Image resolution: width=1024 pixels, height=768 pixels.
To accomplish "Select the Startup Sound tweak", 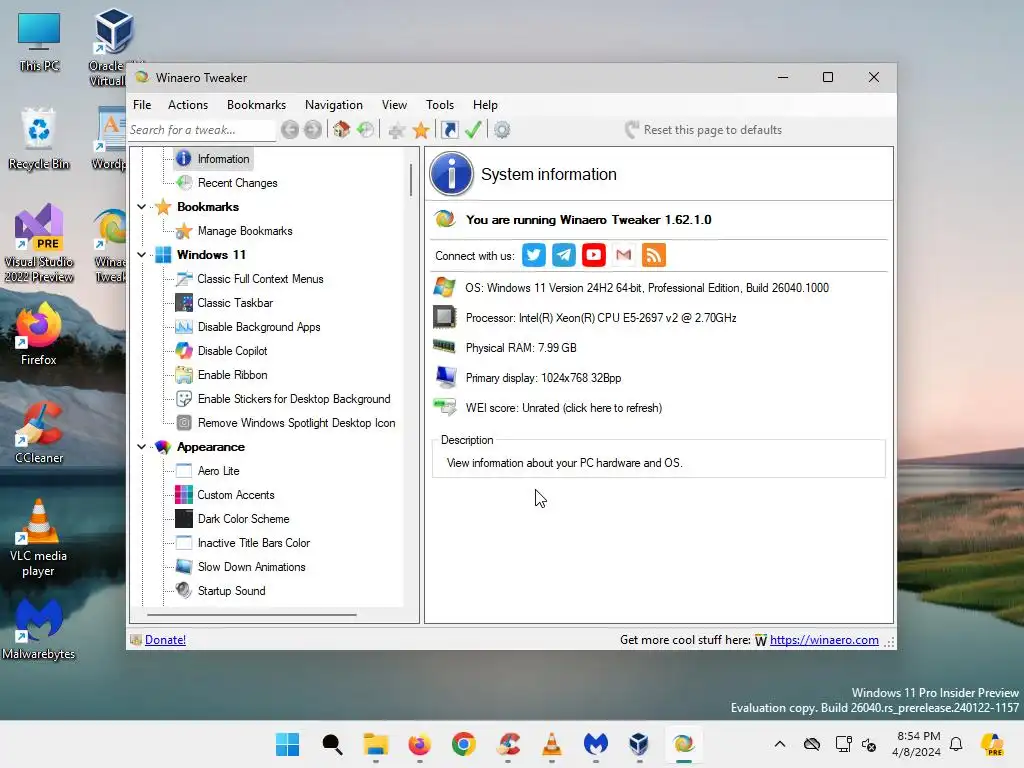I will [231, 591].
